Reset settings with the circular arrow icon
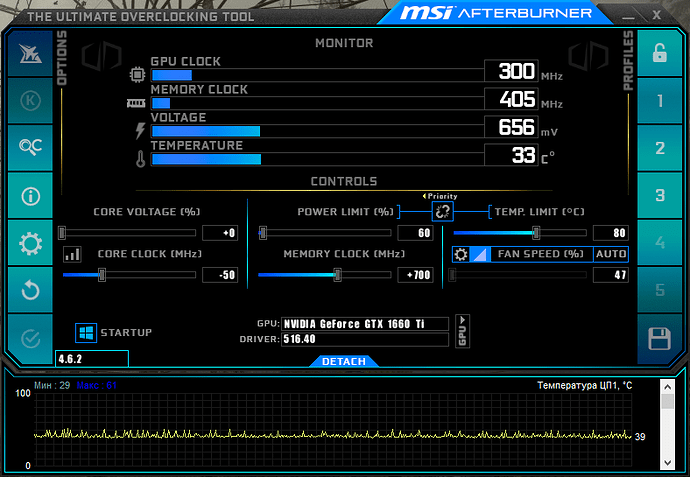The width and height of the screenshot is (690, 477). point(30,290)
